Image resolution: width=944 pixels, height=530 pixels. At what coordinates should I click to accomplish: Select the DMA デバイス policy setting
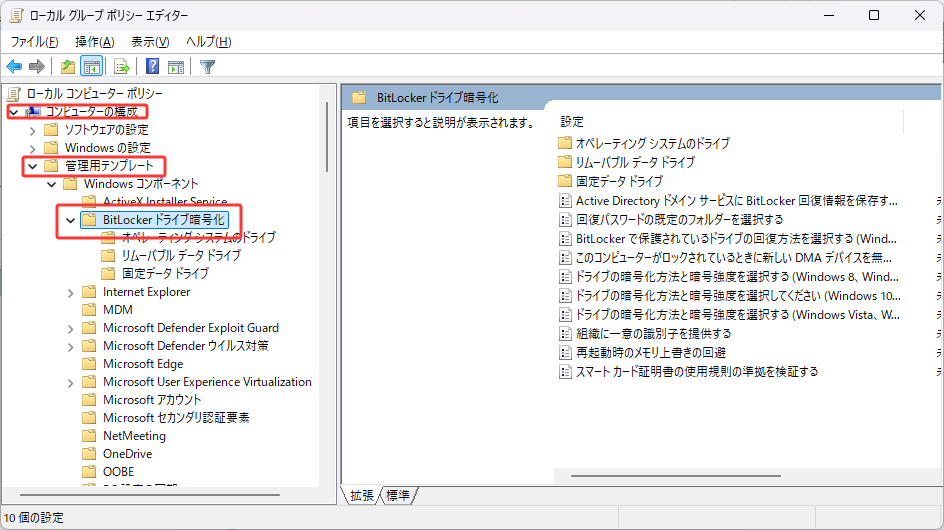tap(734, 258)
